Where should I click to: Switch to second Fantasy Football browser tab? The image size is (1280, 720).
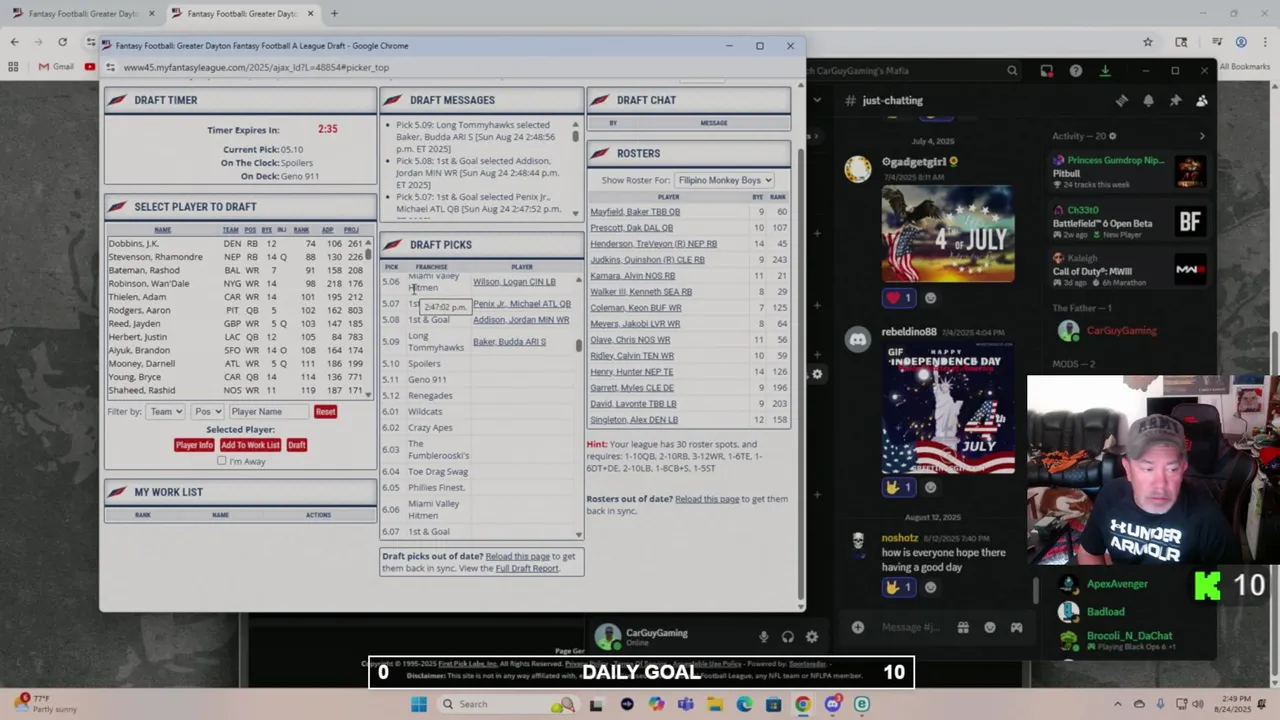tap(243, 14)
